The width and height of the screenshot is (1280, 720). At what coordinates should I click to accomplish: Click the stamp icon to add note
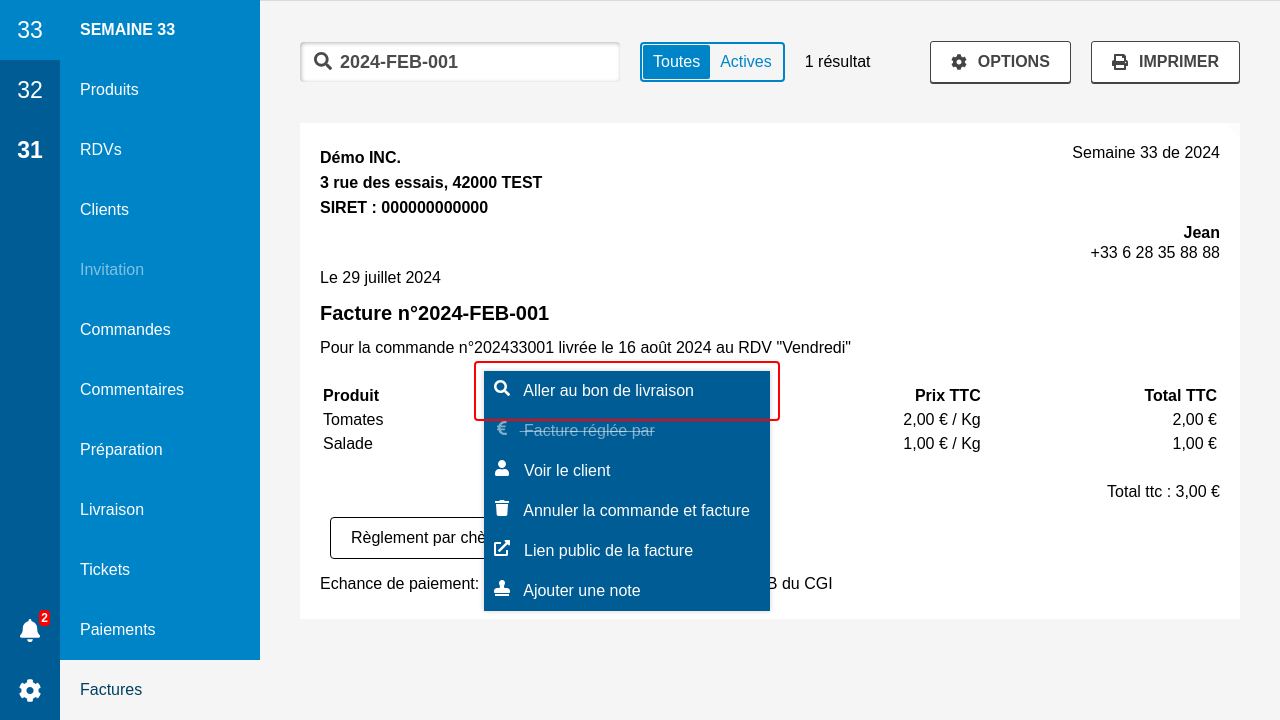[502, 589]
